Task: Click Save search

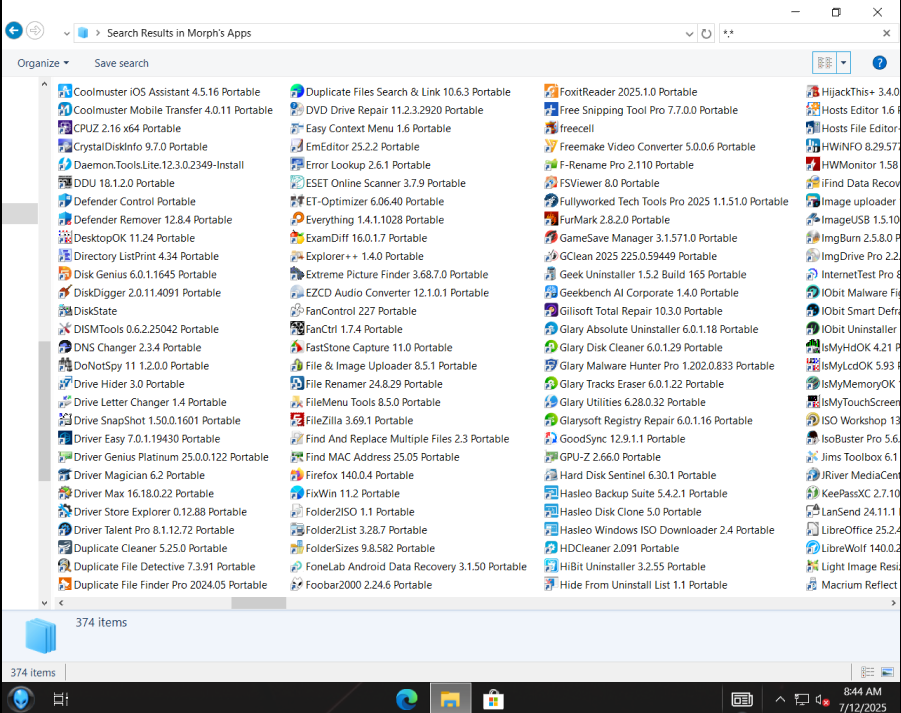Action: [121, 63]
